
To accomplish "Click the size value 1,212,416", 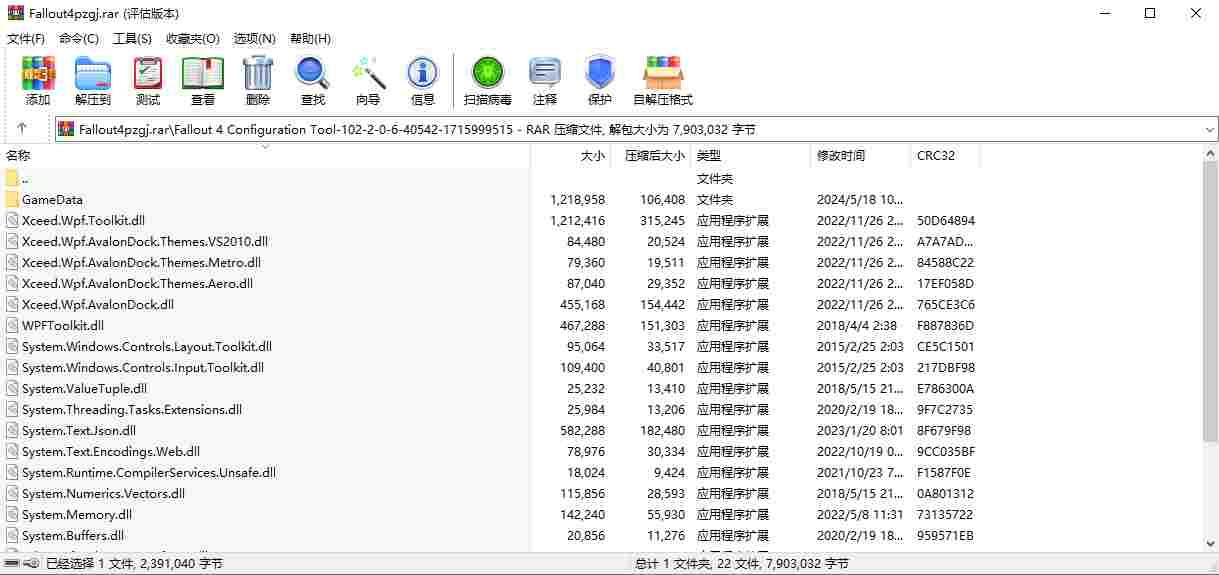I will coord(577,220).
